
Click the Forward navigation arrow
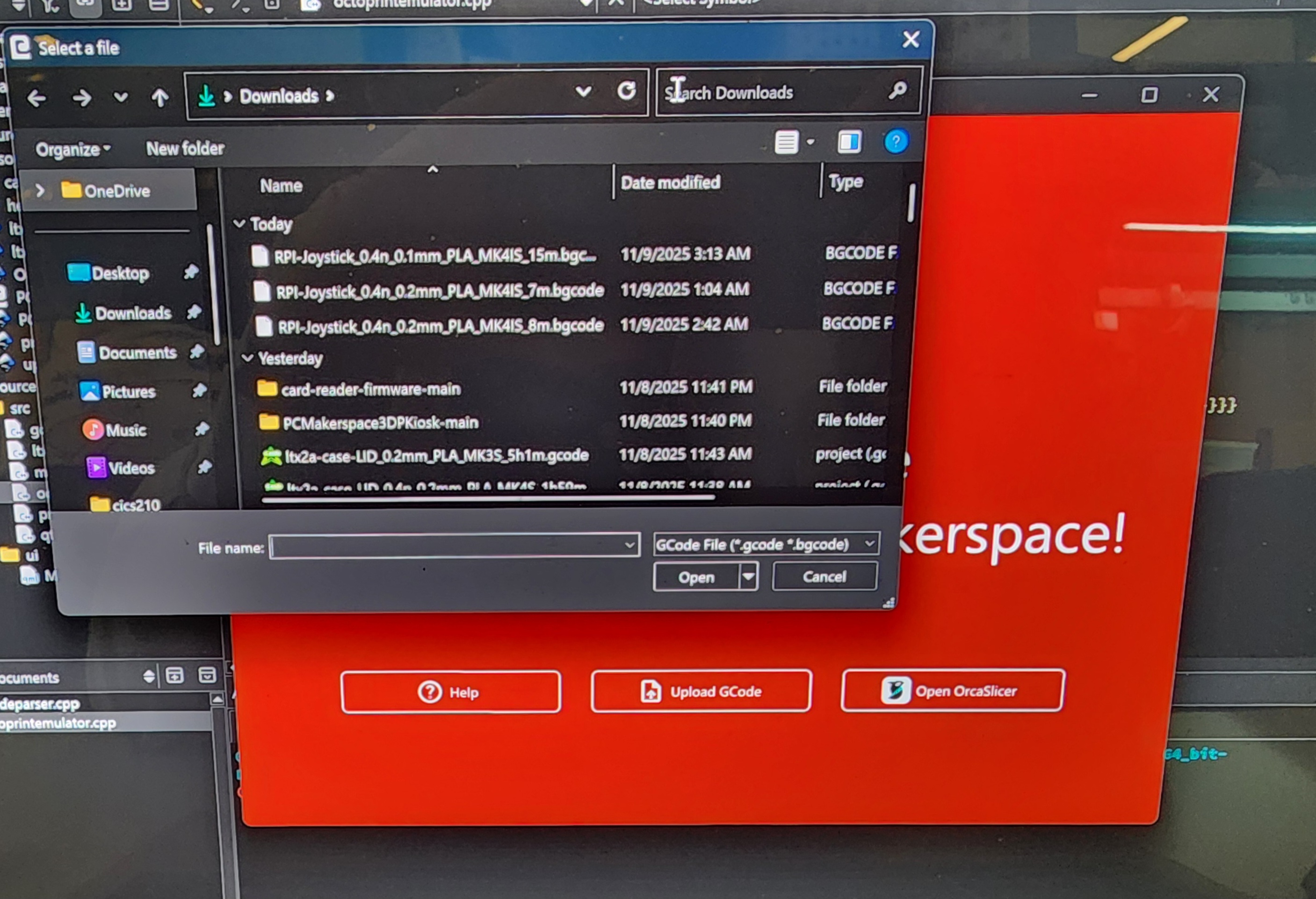pos(82,99)
